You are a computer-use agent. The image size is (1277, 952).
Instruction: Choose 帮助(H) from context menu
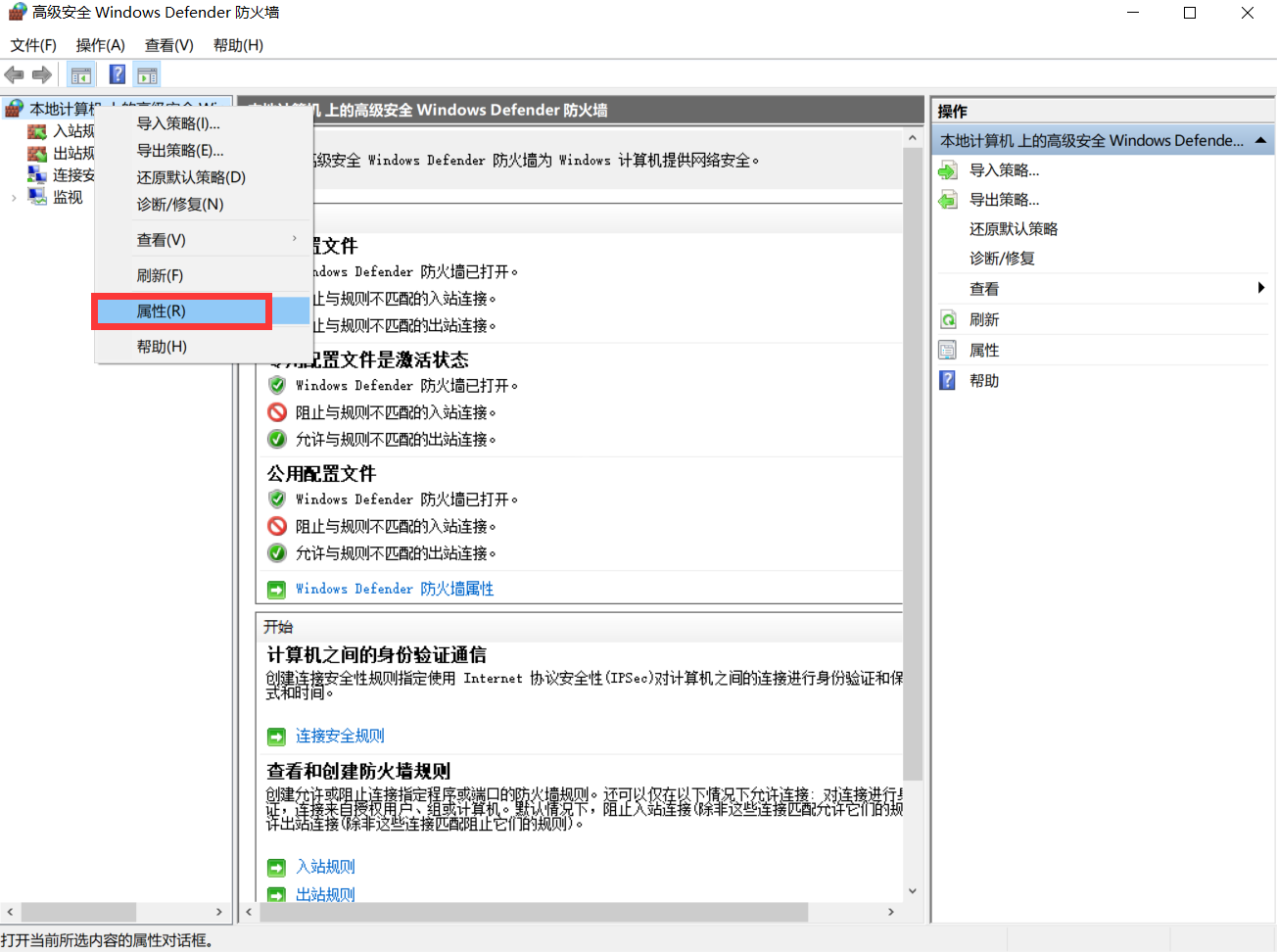162,347
